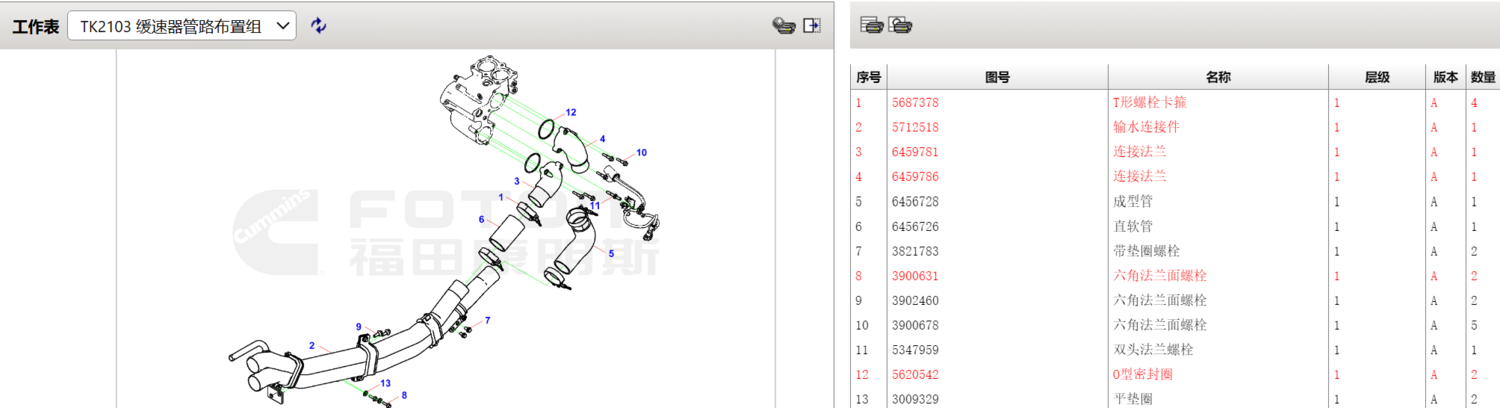The height and width of the screenshot is (408, 1500).
Task: Select callout number 2 in the diagram
Action: click(312, 346)
